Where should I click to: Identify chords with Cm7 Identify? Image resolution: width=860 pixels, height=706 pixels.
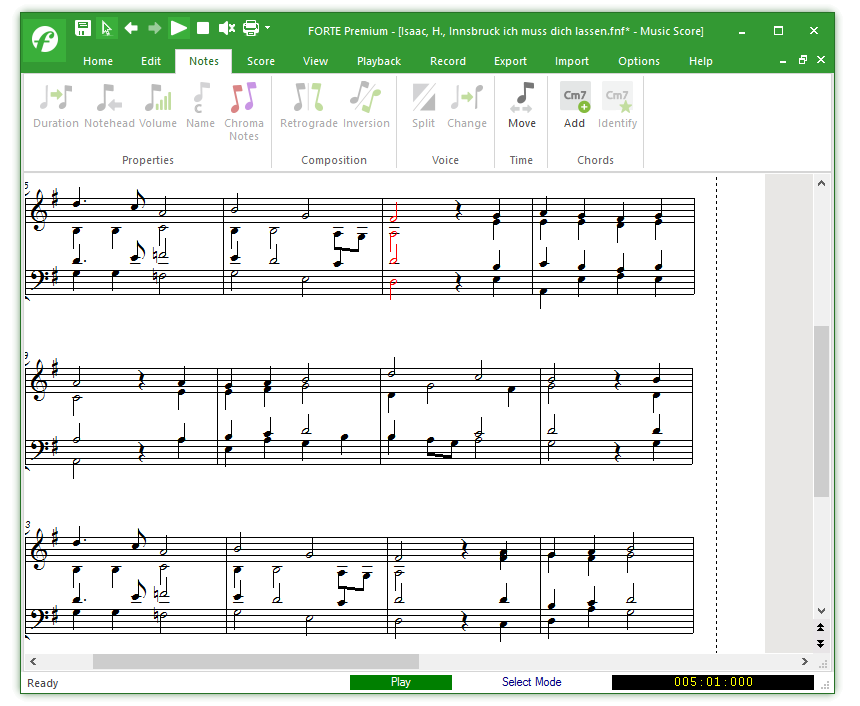[x=618, y=106]
